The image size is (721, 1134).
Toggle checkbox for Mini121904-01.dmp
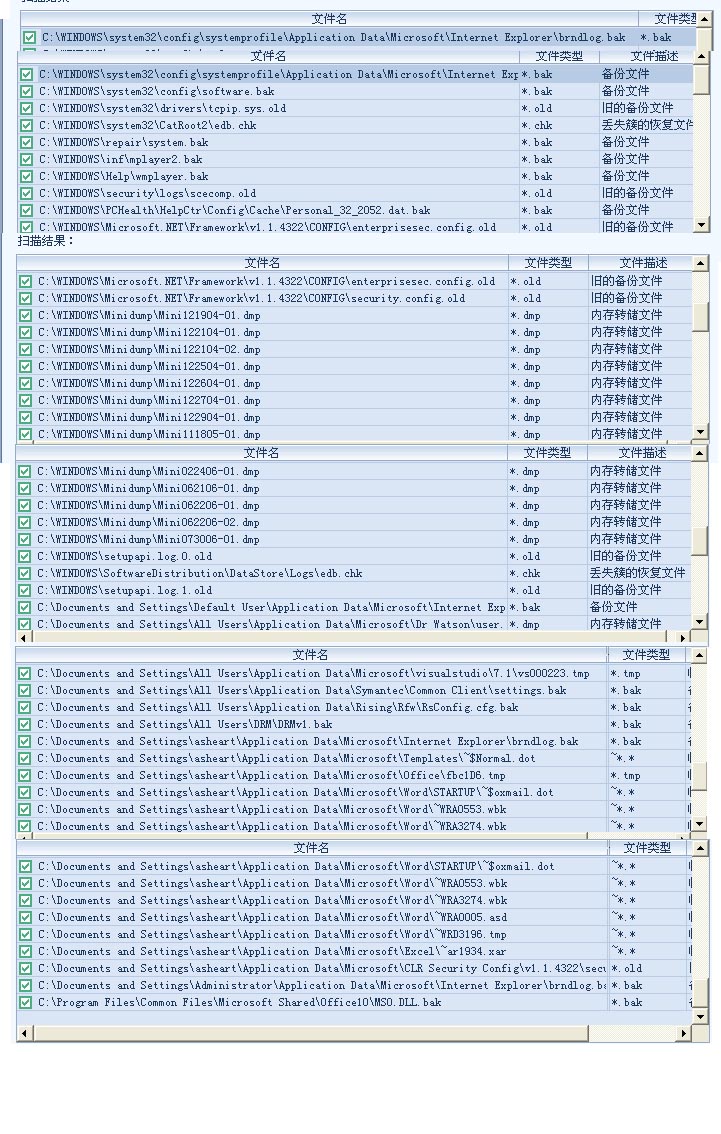click(x=26, y=316)
